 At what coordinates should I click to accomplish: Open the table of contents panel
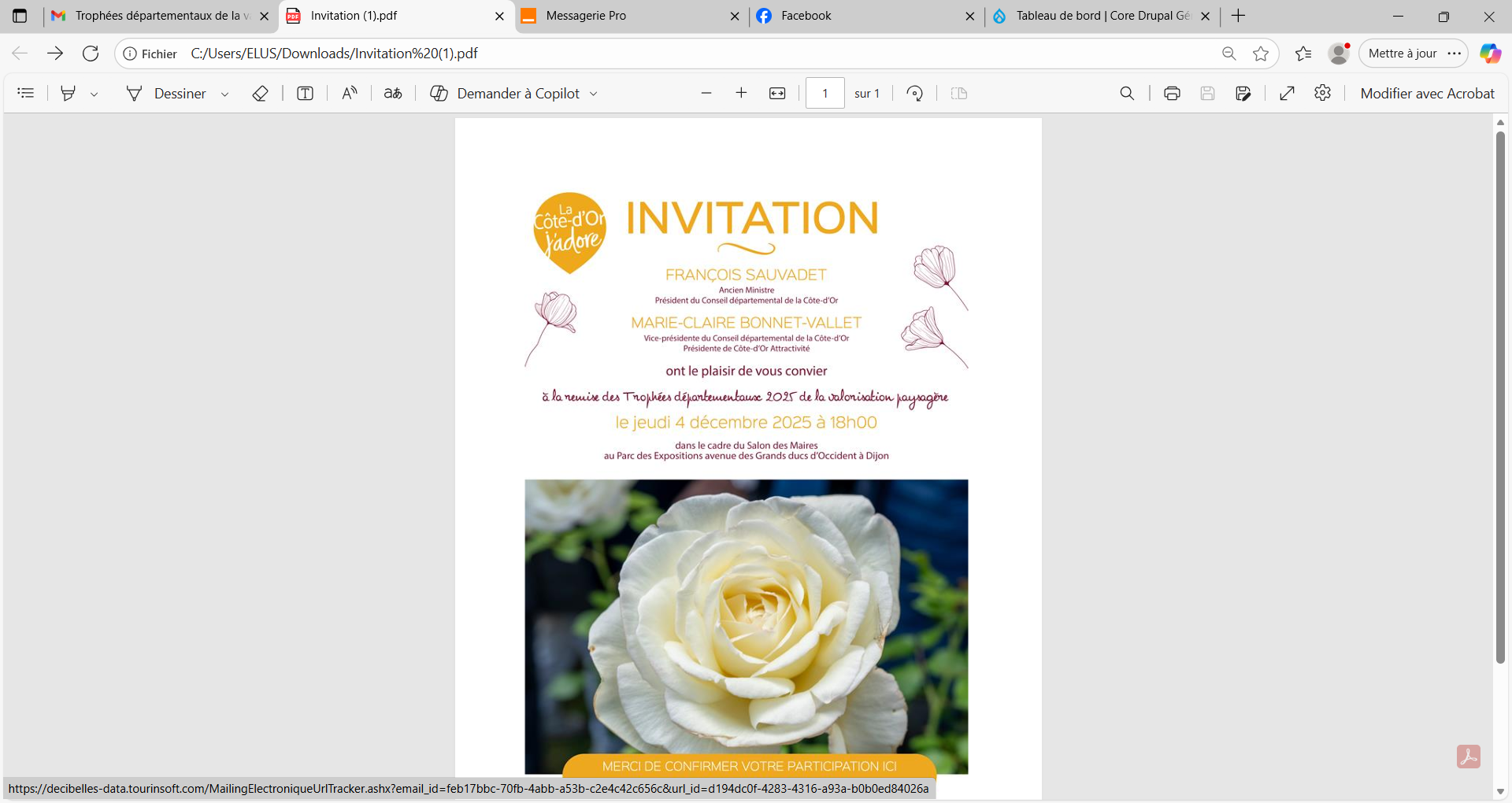(x=26, y=93)
